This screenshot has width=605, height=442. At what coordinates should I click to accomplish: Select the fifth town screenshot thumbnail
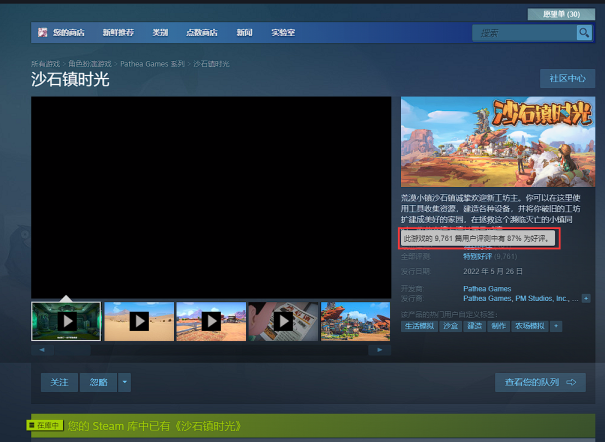355,321
